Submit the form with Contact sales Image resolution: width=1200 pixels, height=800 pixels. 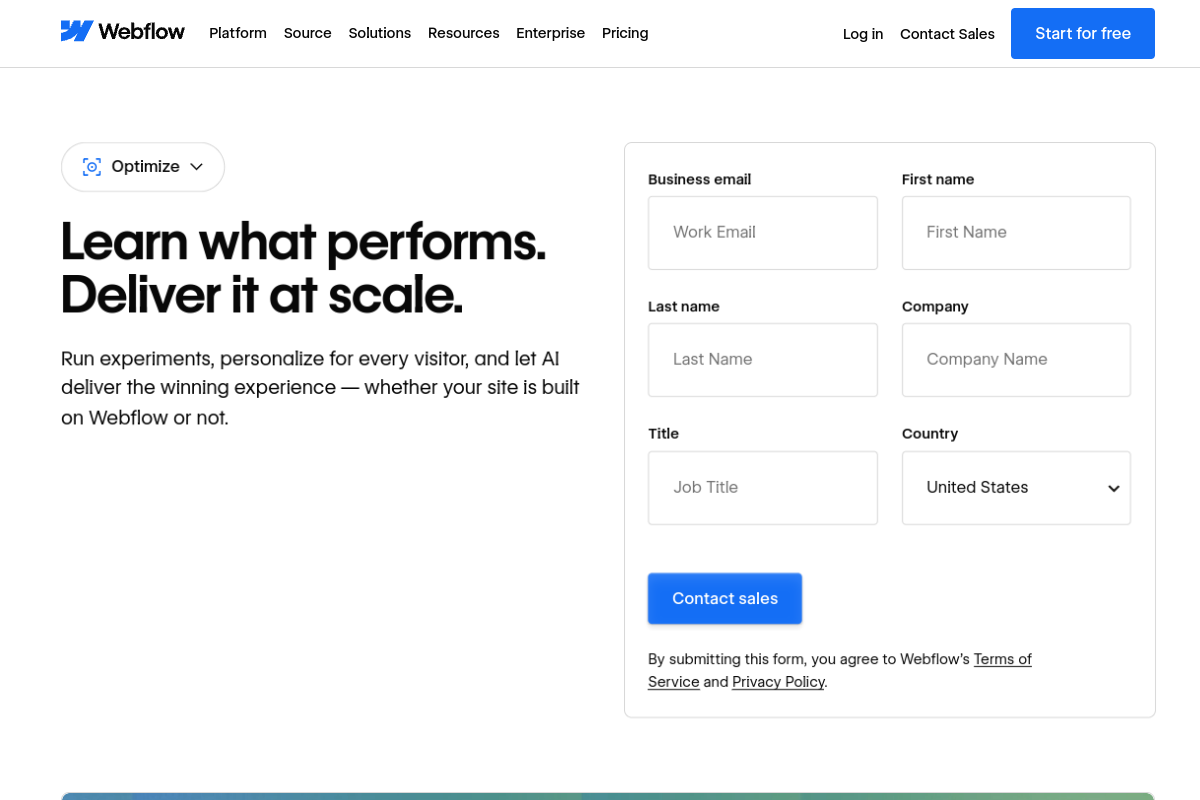[x=725, y=598]
